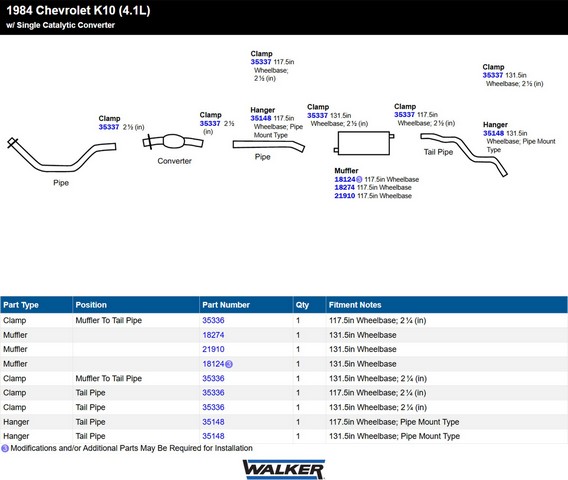Open 35148 for hanger 131.5in Wheelbase row
Viewport: 568px width, 480px height.
click(x=213, y=436)
